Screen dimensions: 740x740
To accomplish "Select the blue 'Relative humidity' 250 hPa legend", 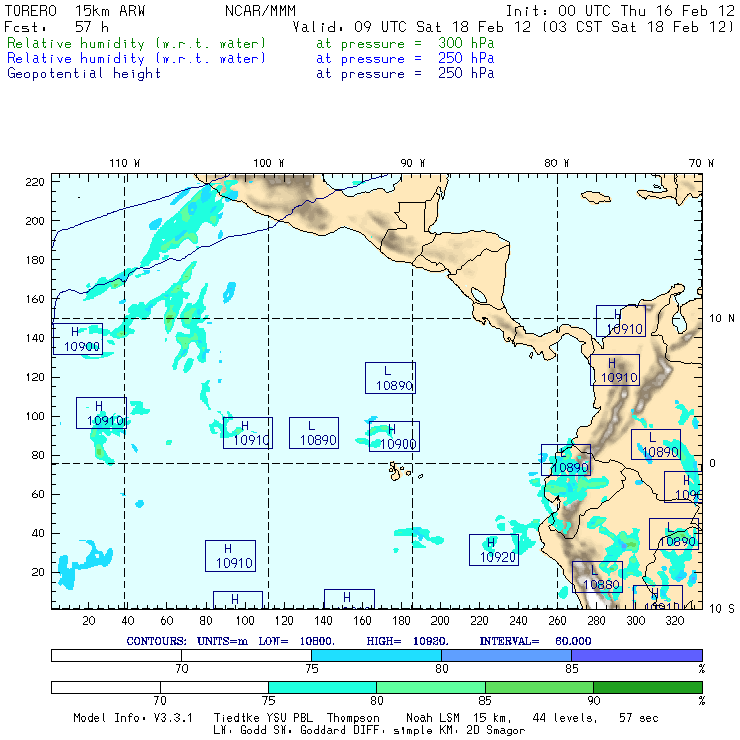I will 137,58.
